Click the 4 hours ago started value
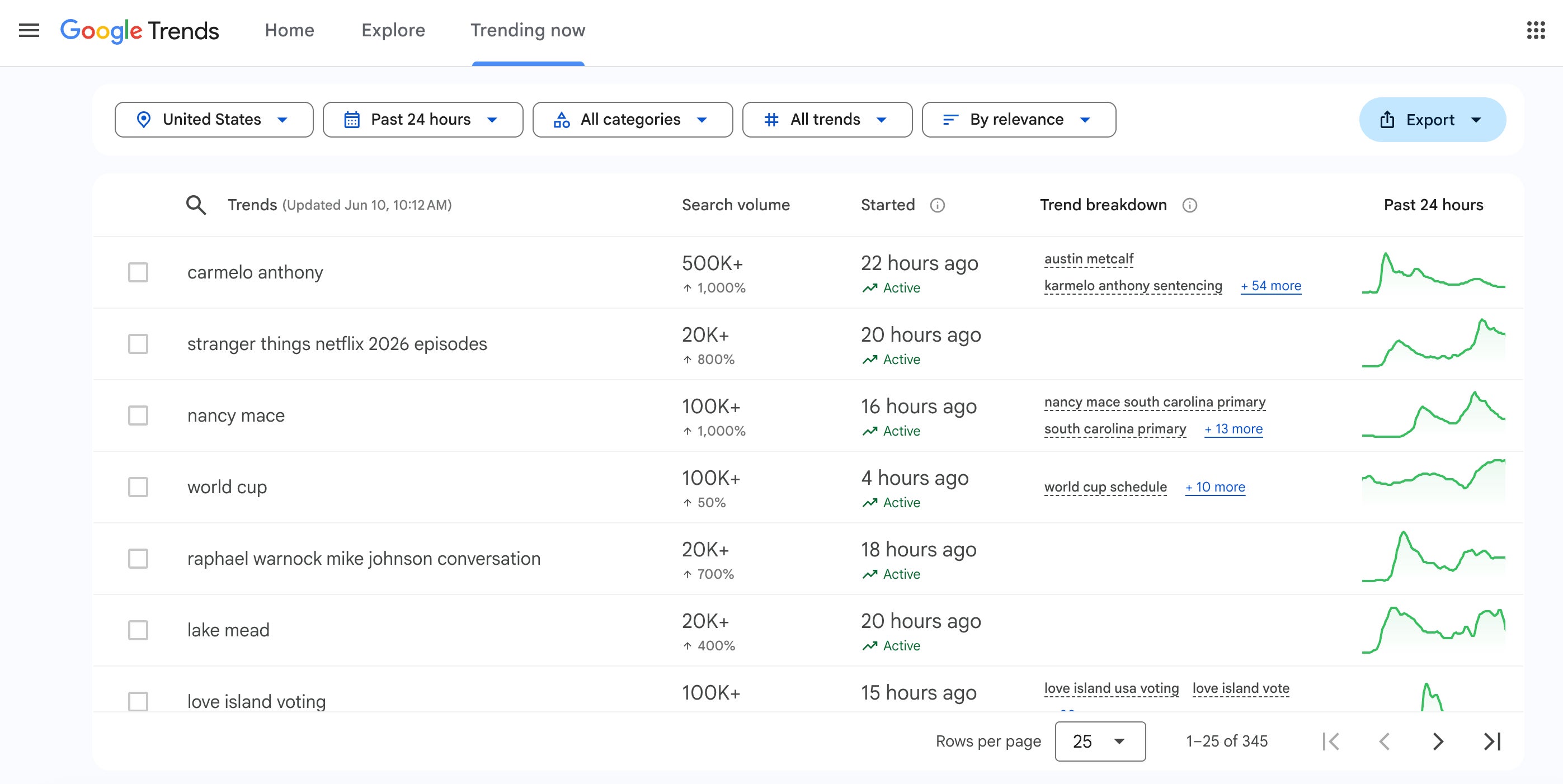 point(915,478)
